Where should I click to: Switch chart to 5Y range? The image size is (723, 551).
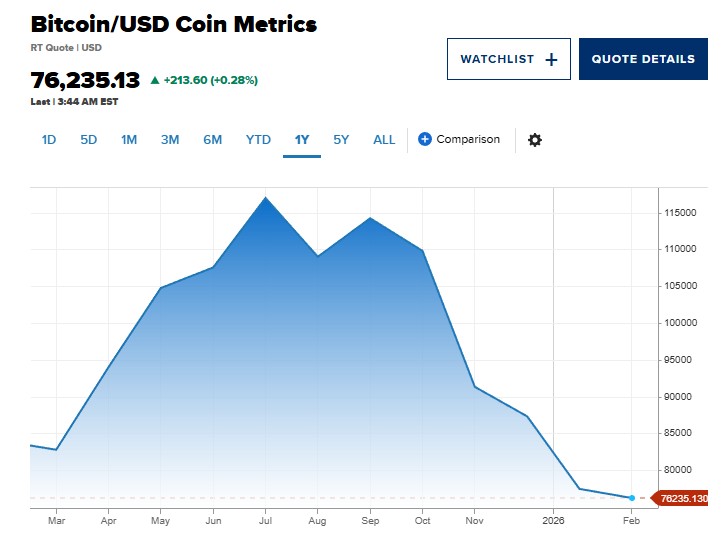point(341,140)
